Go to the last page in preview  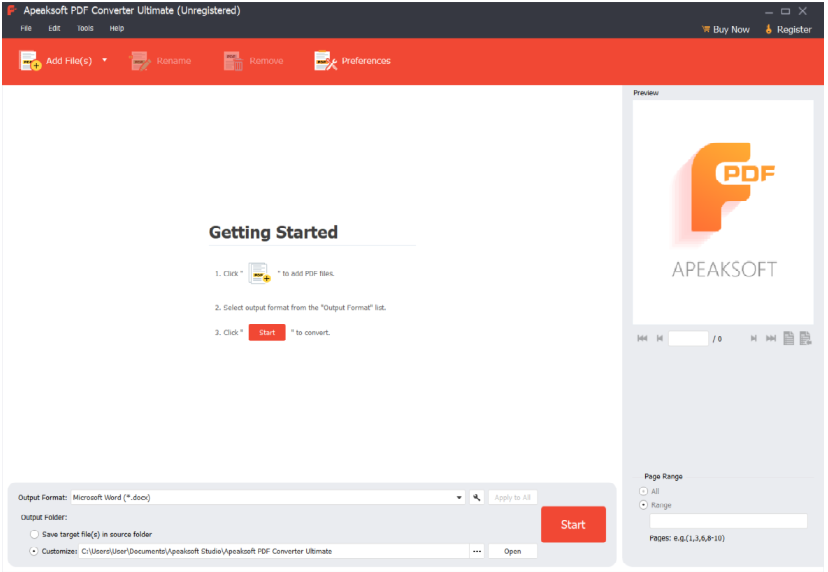tap(771, 338)
